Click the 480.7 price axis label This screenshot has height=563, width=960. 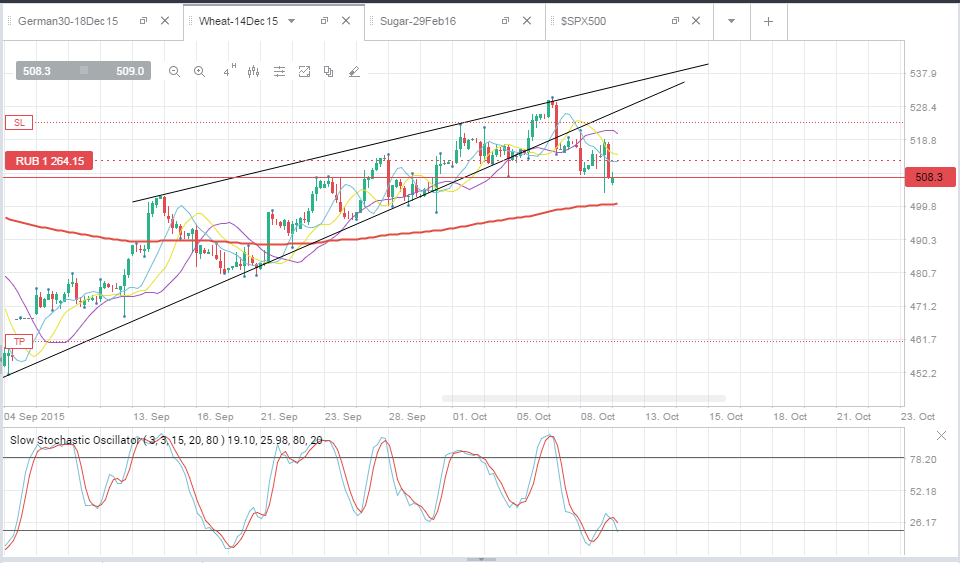(x=923, y=274)
